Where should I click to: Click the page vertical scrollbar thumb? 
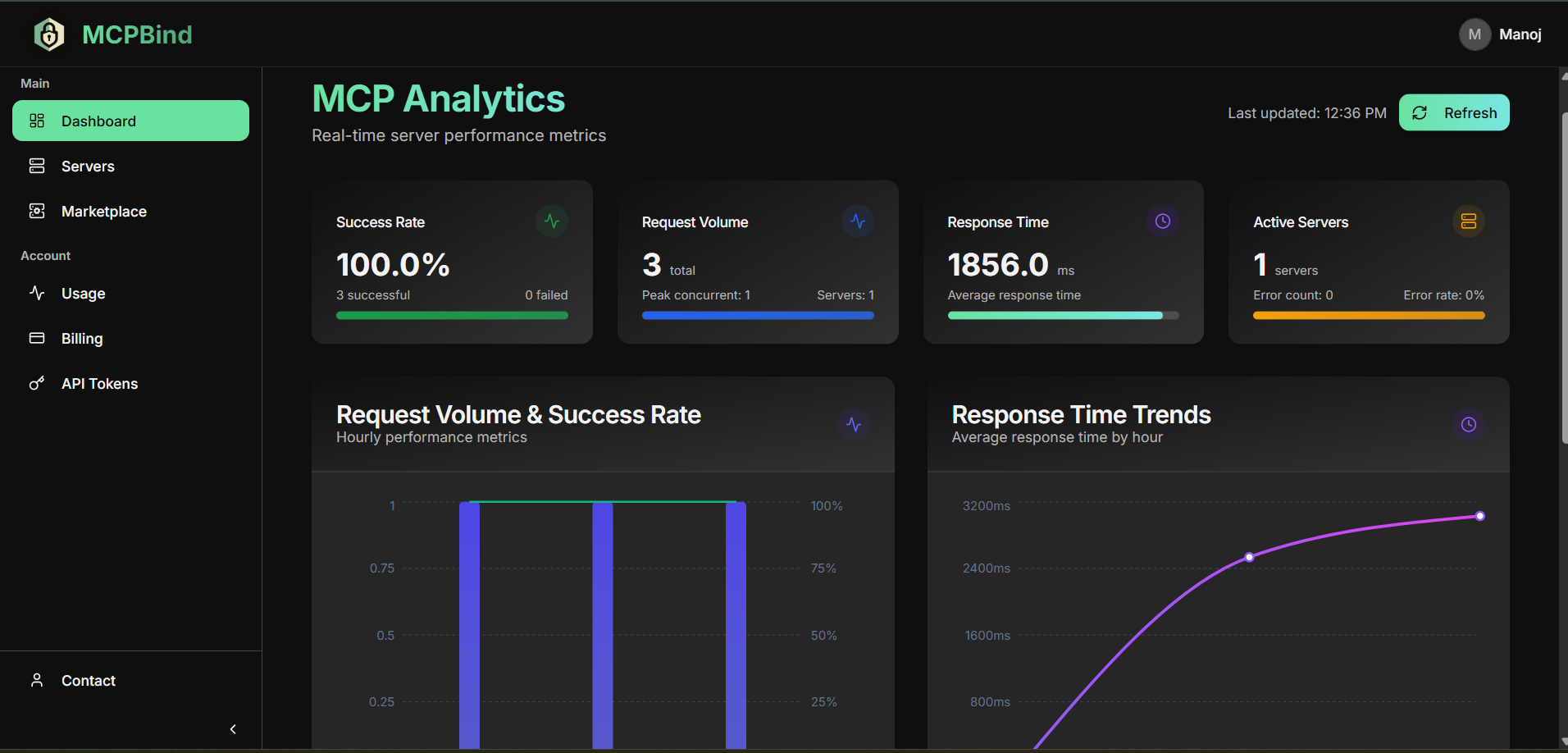(1564, 279)
